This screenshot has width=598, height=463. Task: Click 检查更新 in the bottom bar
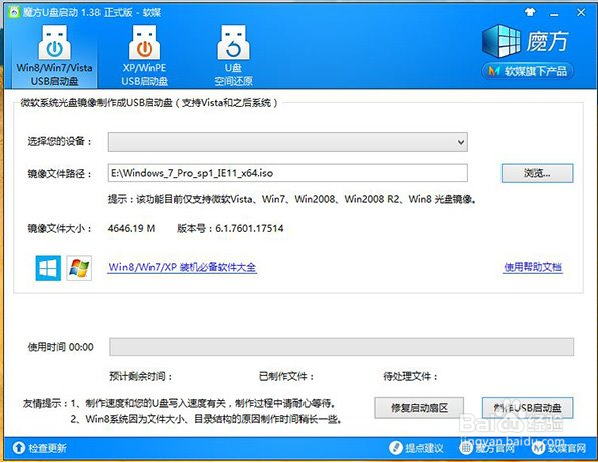(x=47, y=448)
